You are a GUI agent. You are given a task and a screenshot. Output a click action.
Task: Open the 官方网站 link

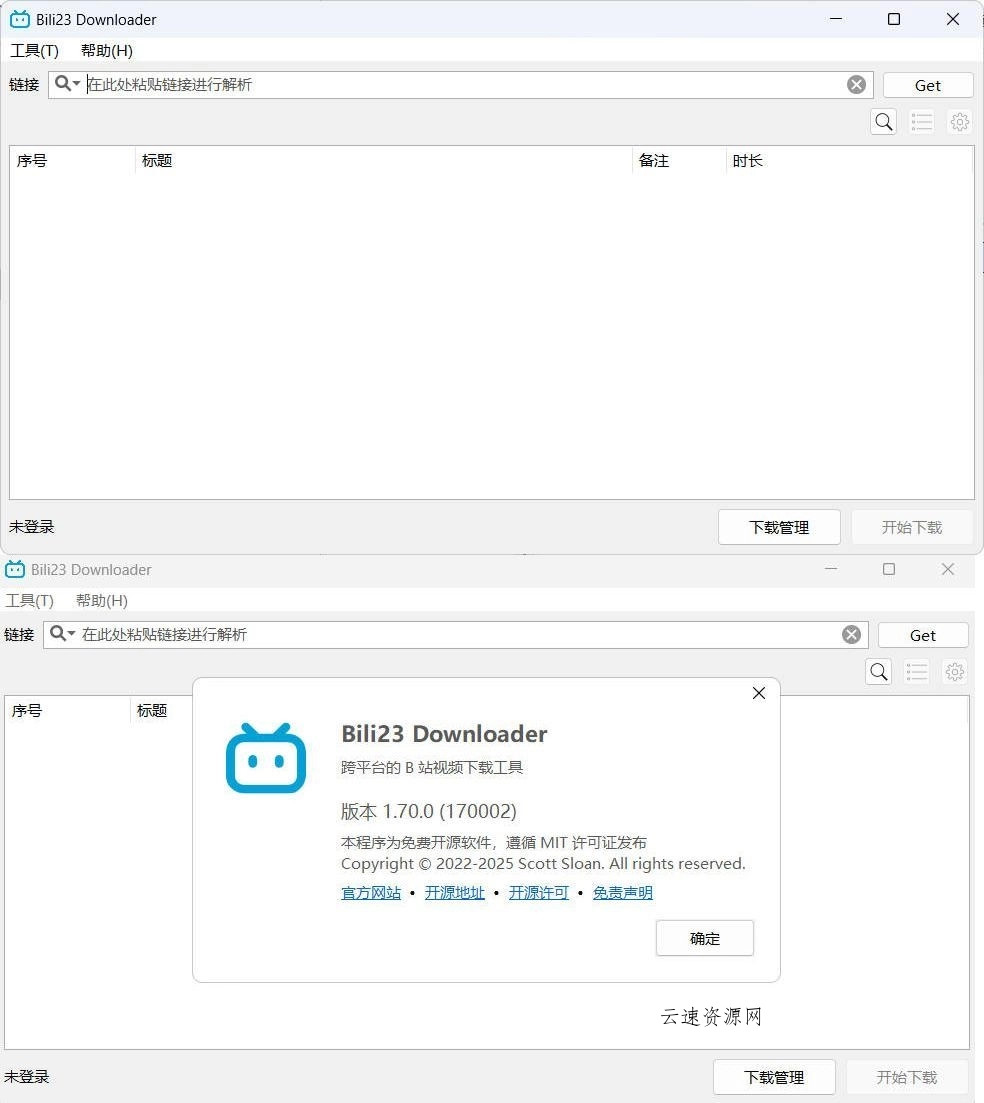[x=370, y=892]
